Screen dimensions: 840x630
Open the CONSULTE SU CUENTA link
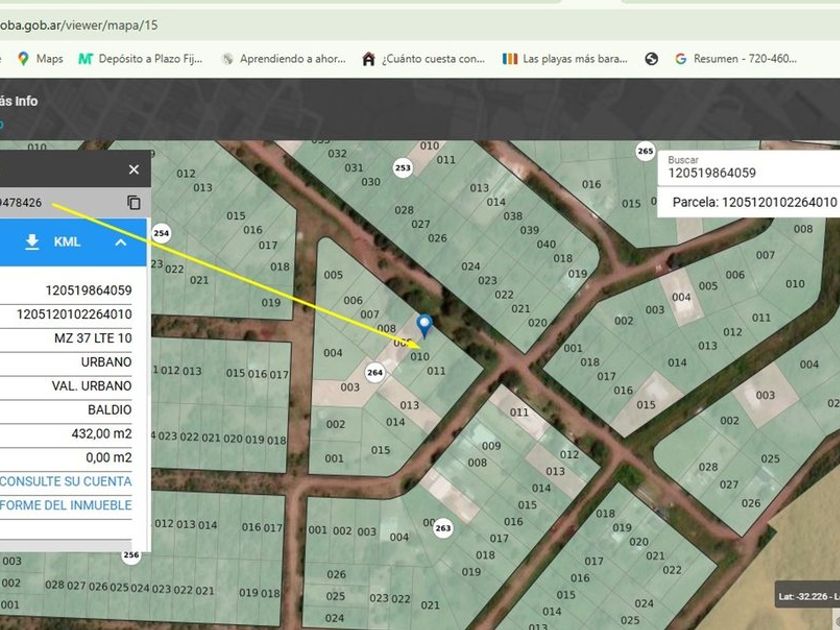tap(66, 481)
